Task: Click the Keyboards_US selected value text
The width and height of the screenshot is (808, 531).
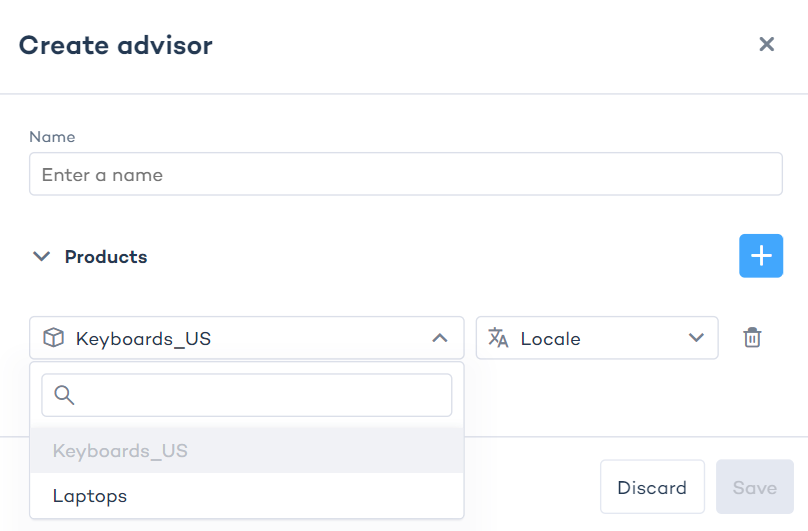Action: (143, 338)
